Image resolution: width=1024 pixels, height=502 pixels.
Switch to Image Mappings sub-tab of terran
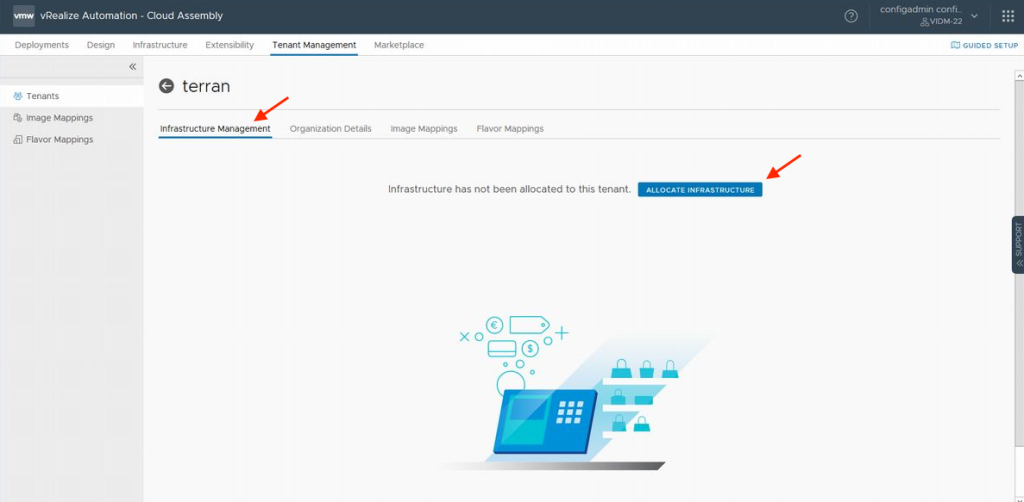(424, 129)
